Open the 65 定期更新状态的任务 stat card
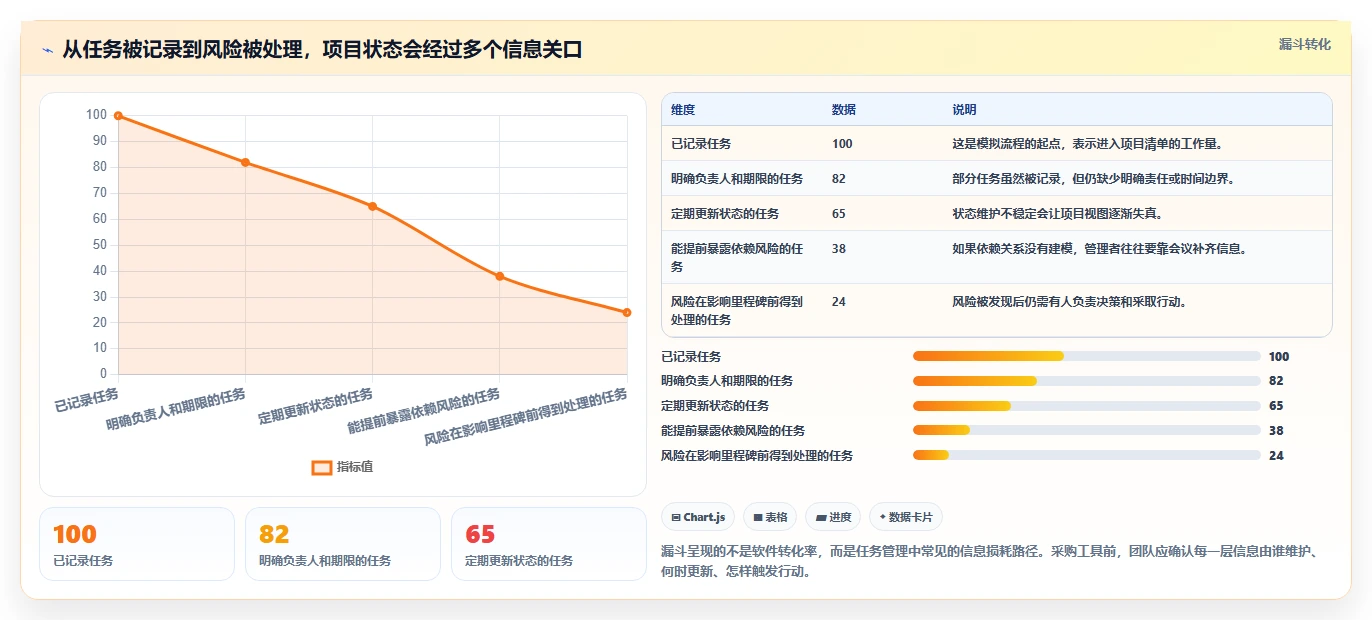This screenshot has width=1372, height=620. (x=549, y=544)
